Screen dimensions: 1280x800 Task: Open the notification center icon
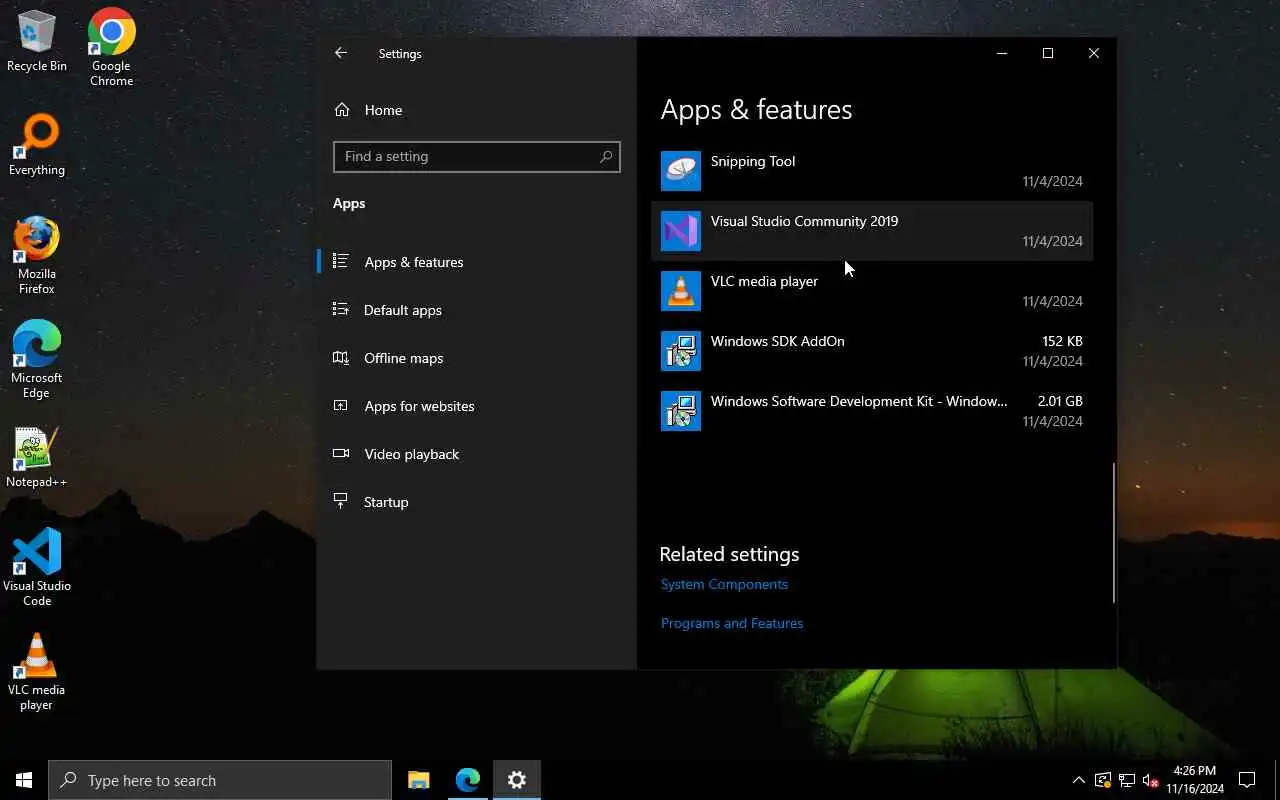(1247, 780)
